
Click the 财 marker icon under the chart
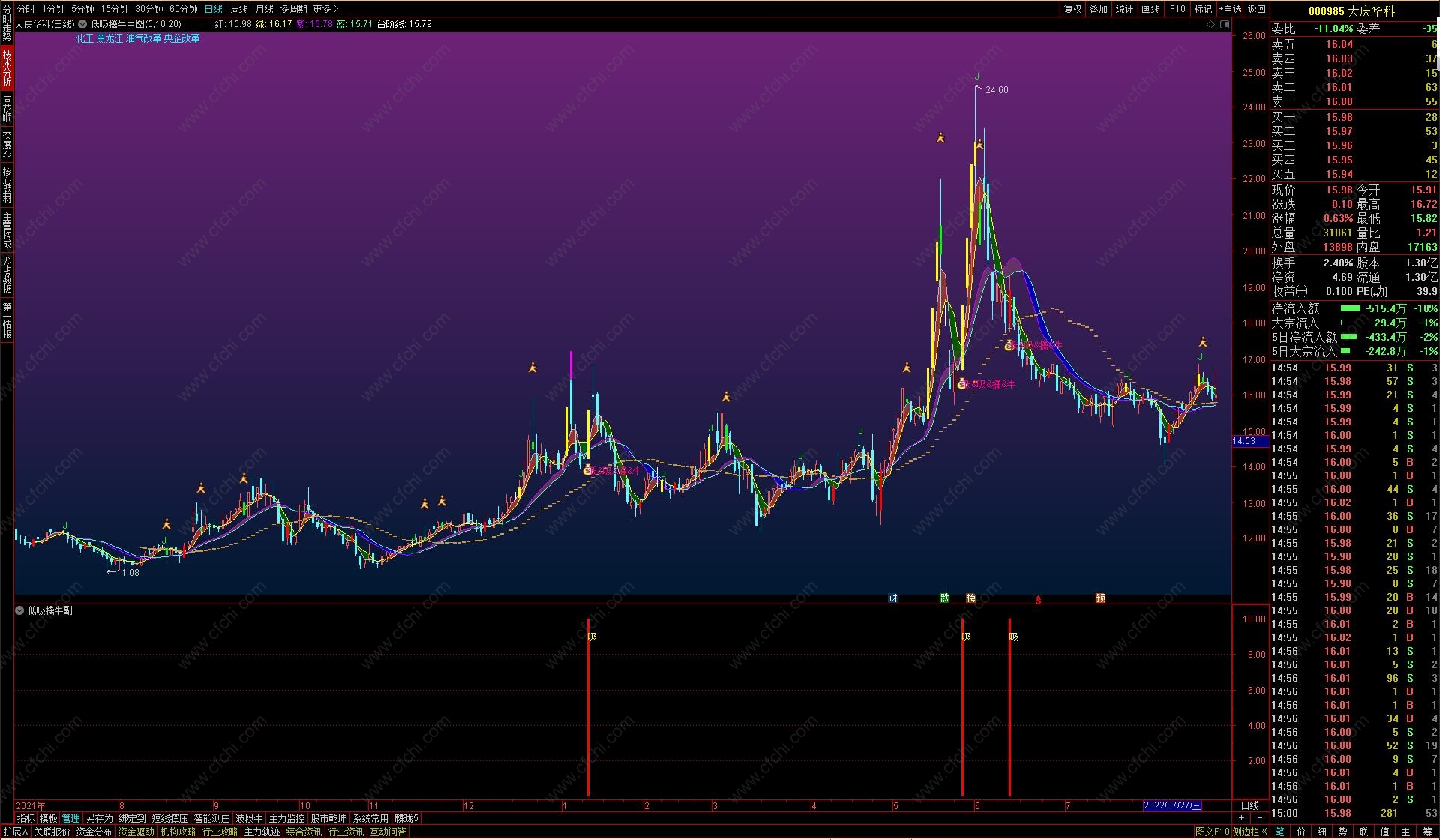[892, 598]
